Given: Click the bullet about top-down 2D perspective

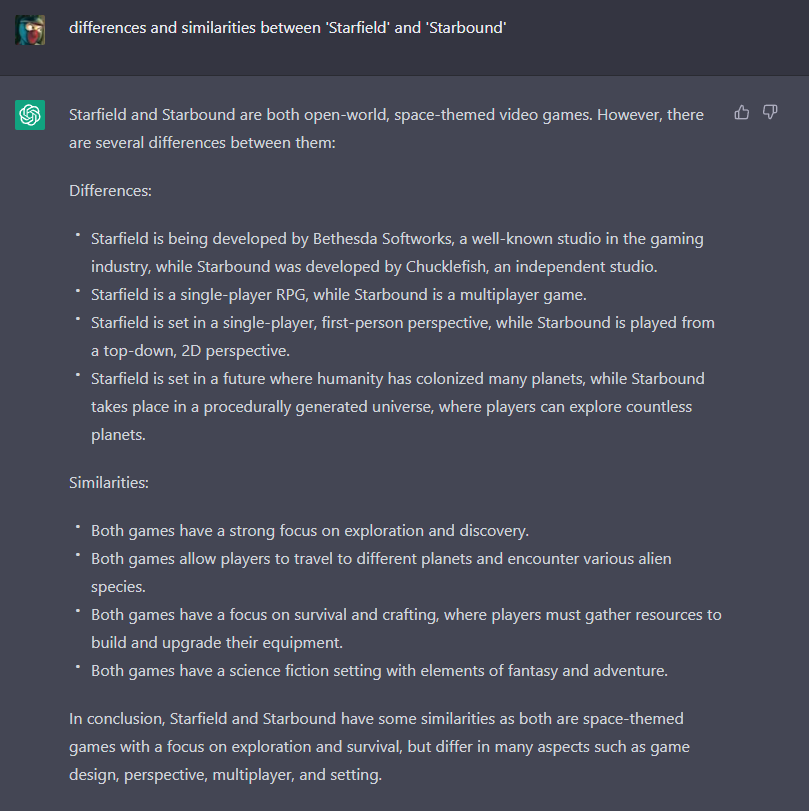Looking at the screenshot, I should [400, 336].
